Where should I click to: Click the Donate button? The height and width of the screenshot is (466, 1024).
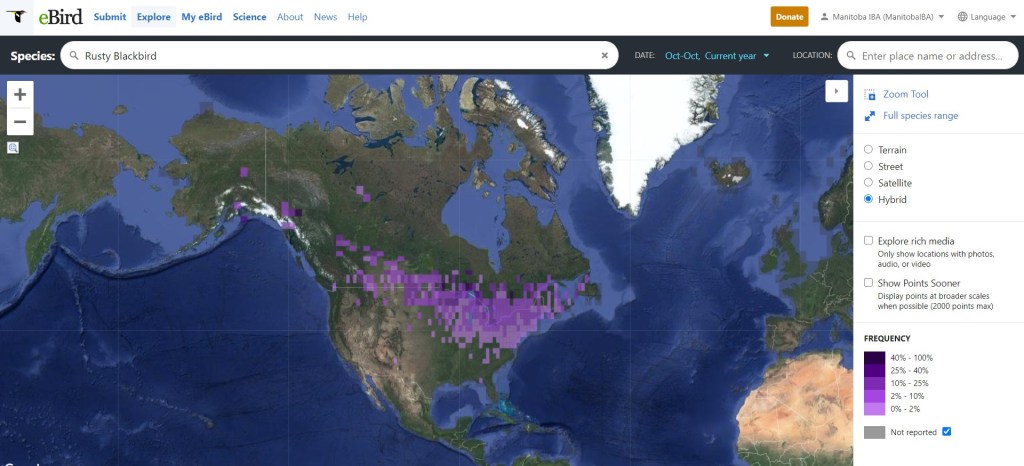(x=789, y=17)
